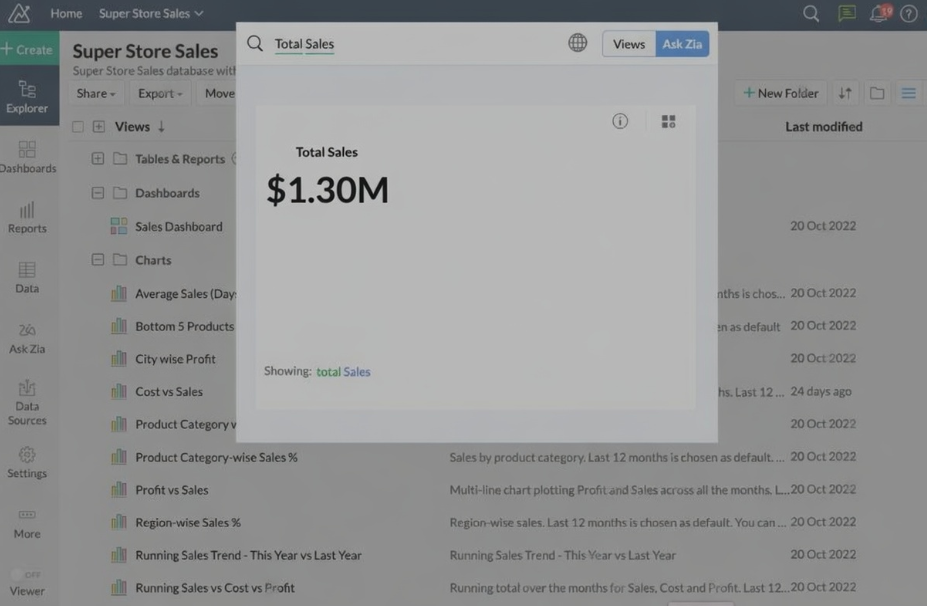Image resolution: width=927 pixels, height=606 pixels.
Task: Open the info icon above Total Sales
Action: [x=620, y=121]
